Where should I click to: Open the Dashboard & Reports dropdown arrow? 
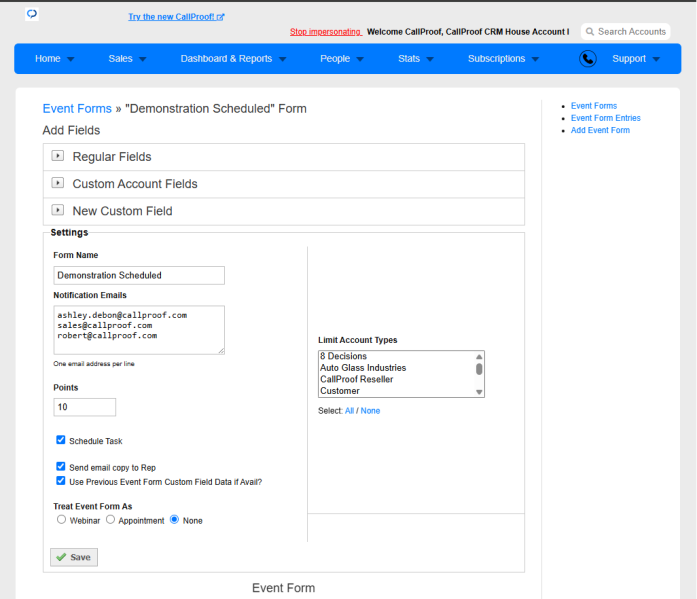pyautogui.click(x=283, y=59)
